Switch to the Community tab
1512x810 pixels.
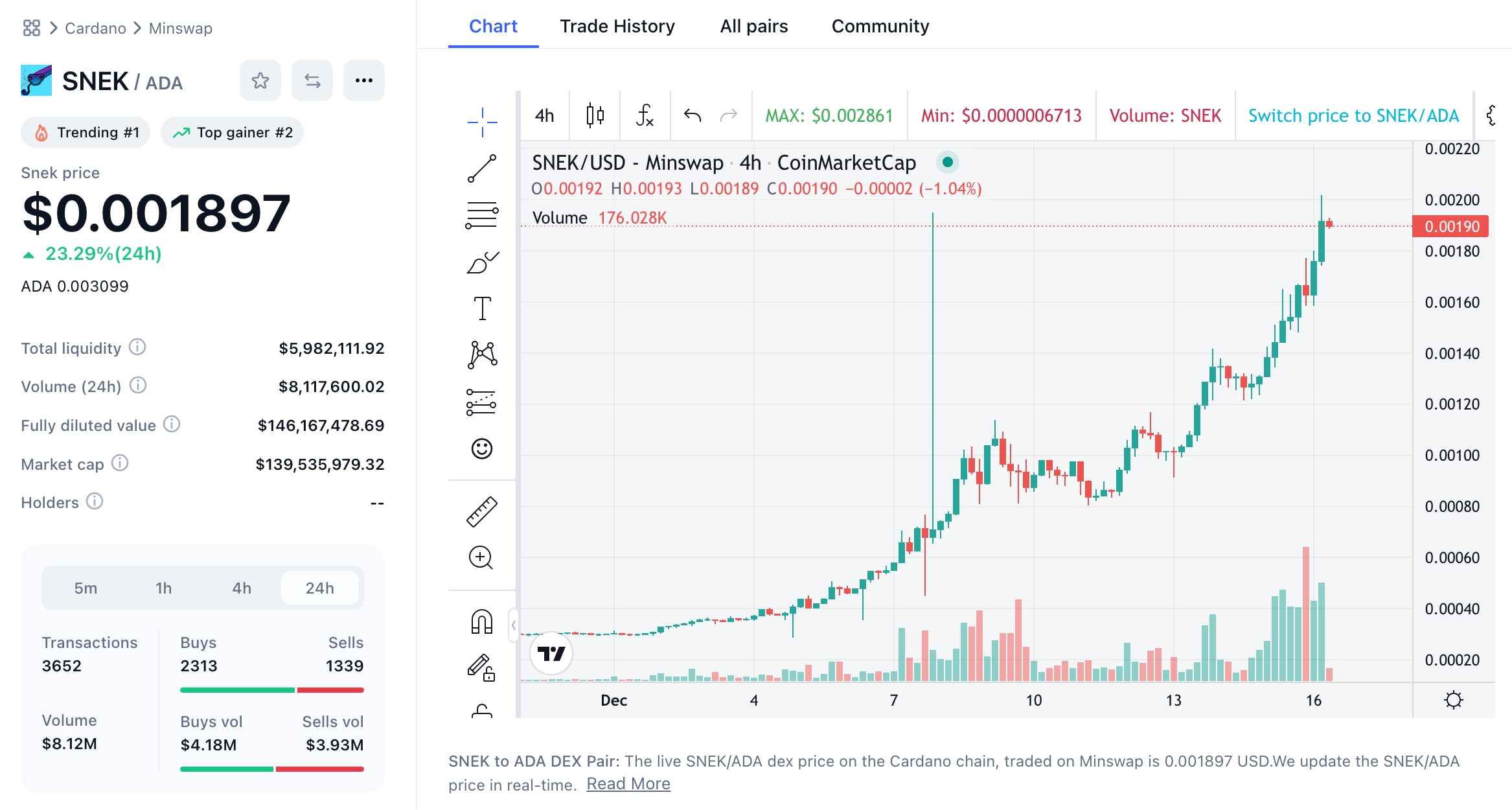pos(880,26)
